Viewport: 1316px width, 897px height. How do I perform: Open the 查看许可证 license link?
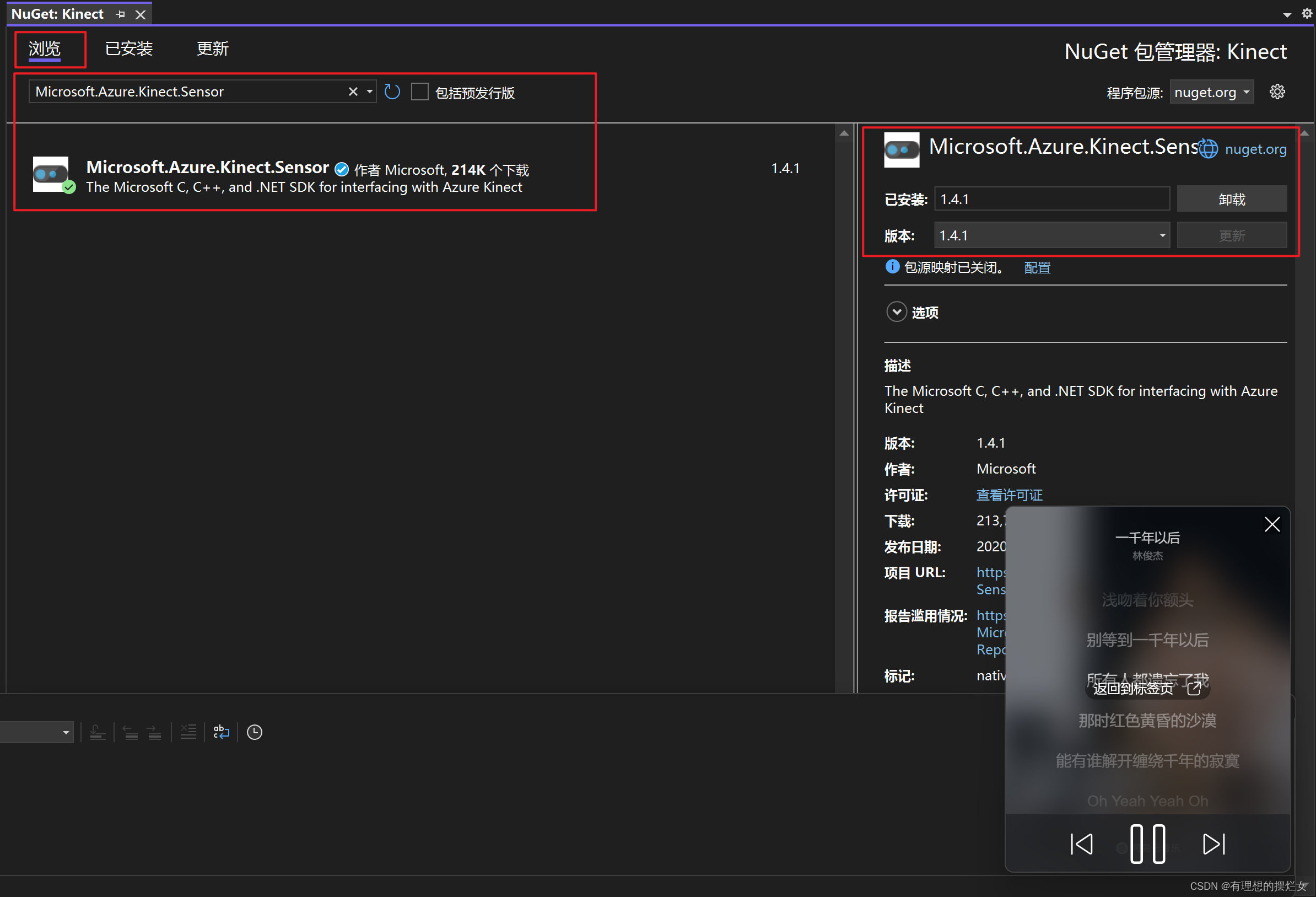point(1008,494)
